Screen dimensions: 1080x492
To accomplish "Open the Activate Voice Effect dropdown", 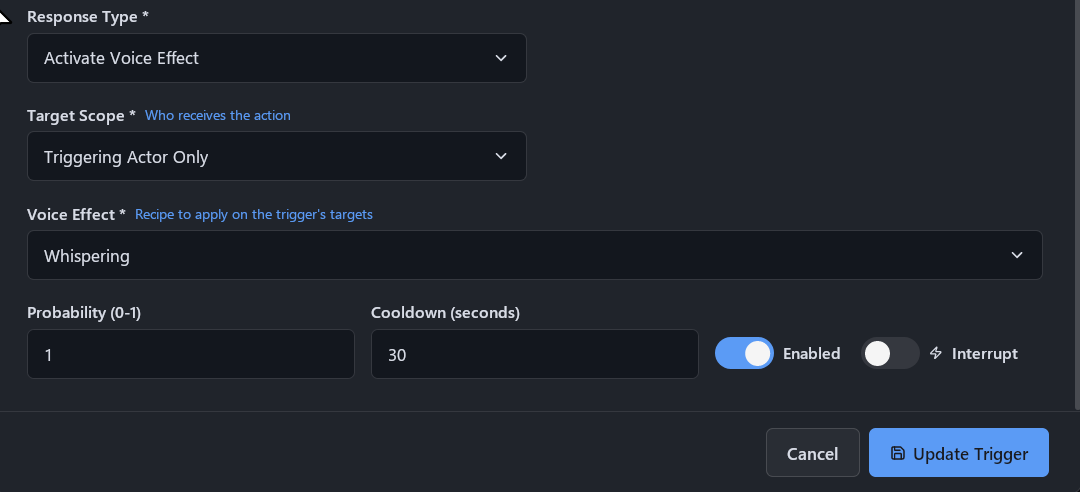I will click(x=277, y=58).
